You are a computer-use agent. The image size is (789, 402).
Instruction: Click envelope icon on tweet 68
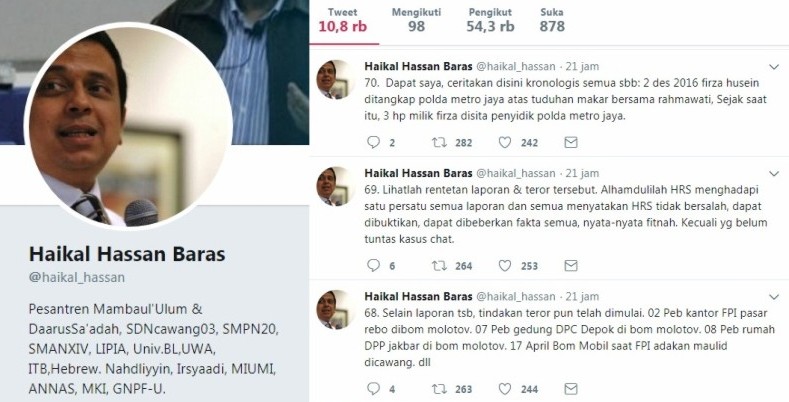pos(571,389)
